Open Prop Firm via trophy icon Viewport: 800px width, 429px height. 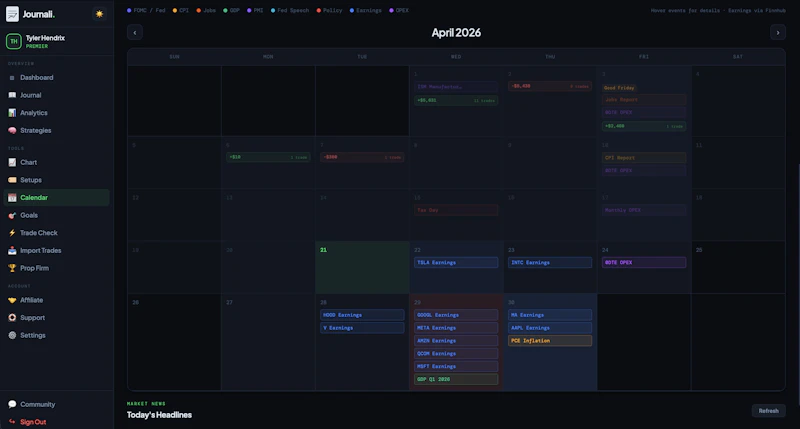tap(12, 268)
